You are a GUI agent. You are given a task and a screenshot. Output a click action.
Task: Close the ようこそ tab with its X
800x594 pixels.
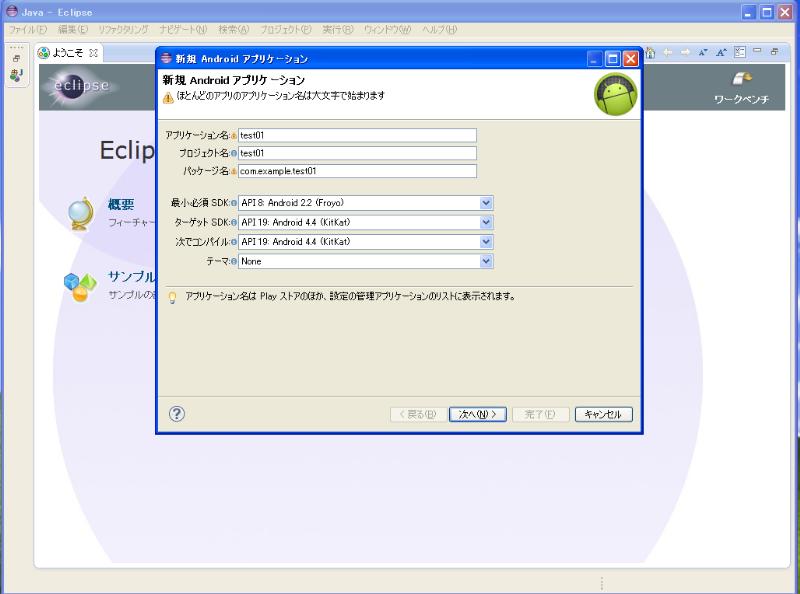tap(93, 53)
